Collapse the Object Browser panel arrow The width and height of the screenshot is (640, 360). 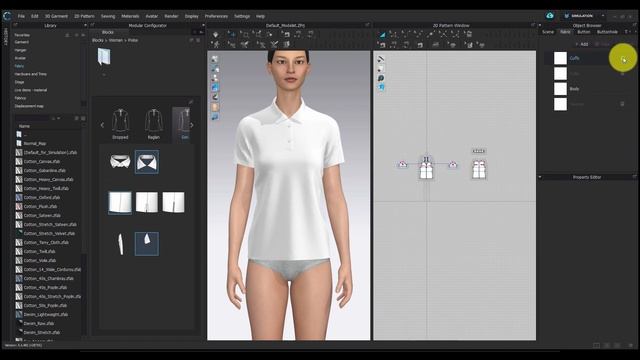[x=540, y=25]
